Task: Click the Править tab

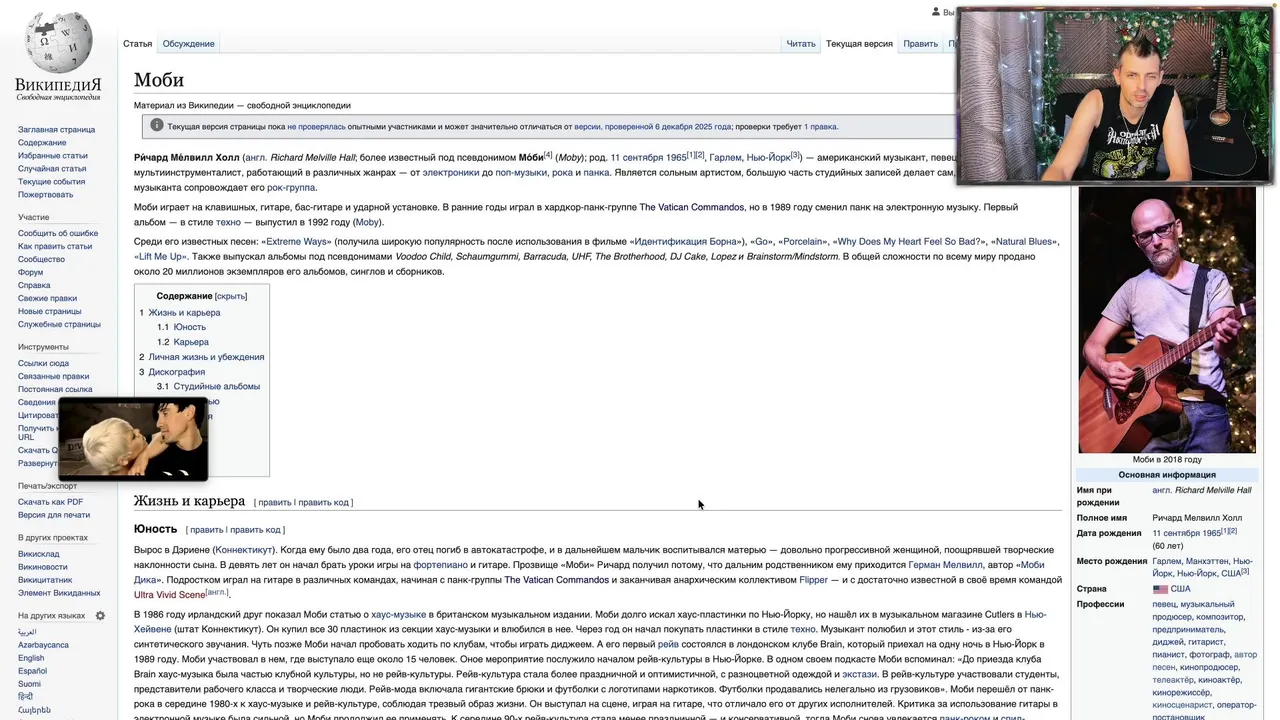Action: (x=920, y=44)
